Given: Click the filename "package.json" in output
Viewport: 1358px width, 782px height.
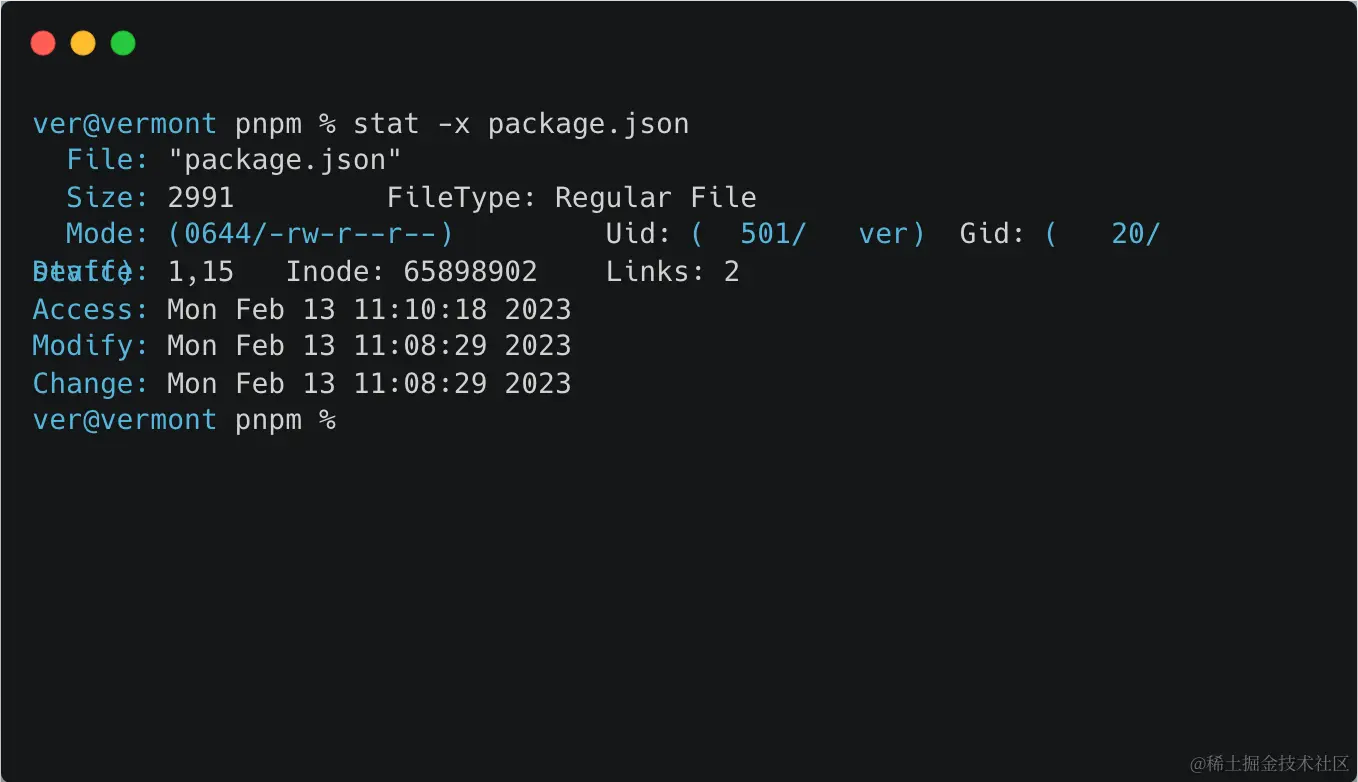Looking at the screenshot, I should point(287,158).
